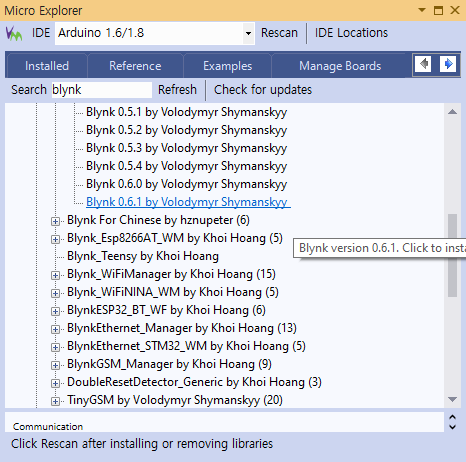Select Blynk 0.5.3 by Volodymyr Shymanskyy
Viewport: 466px width, 462px height.
coord(187,148)
